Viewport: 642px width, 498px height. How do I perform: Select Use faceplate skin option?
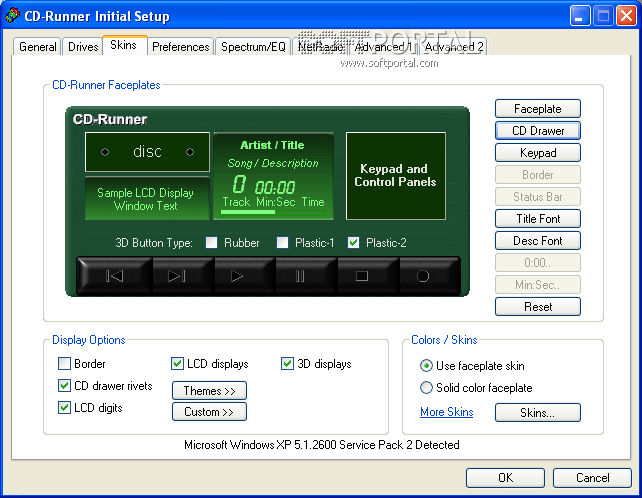click(x=426, y=365)
